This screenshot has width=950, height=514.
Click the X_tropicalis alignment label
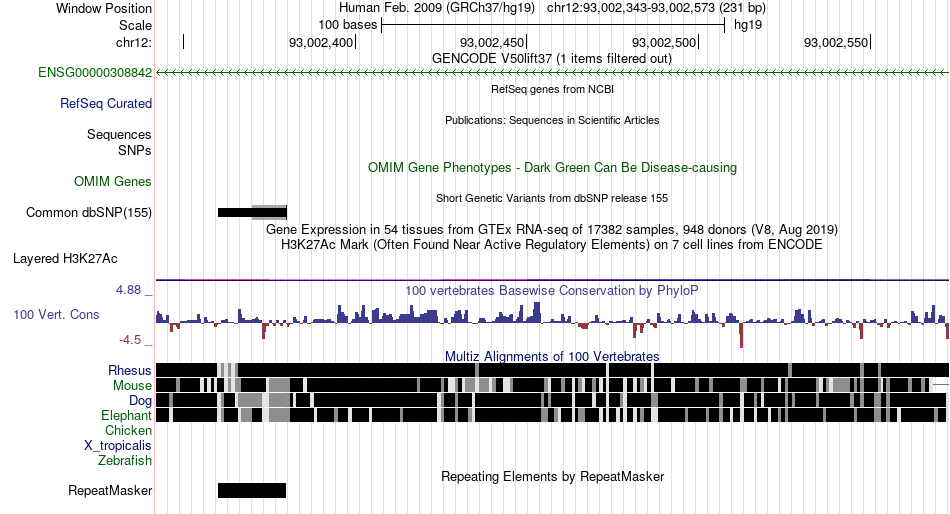pos(118,446)
